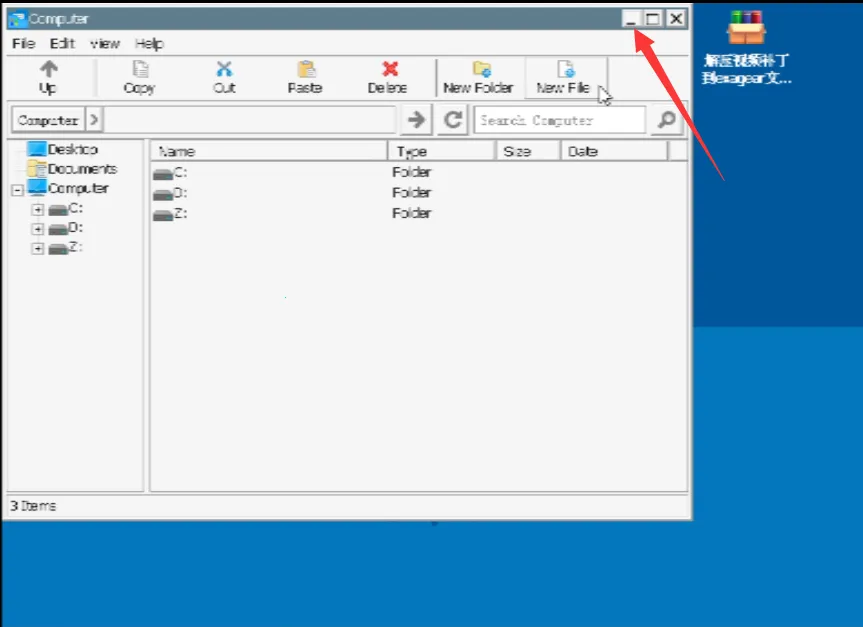Refresh the current folder view
Image resolution: width=863 pixels, height=627 pixels.
click(x=453, y=120)
